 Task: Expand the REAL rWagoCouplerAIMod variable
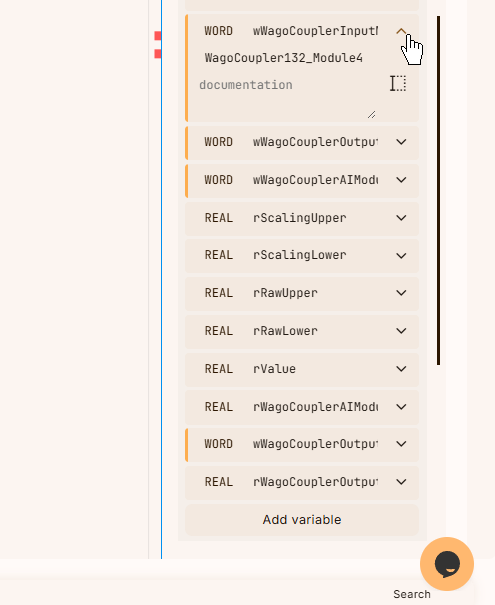click(x=401, y=407)
